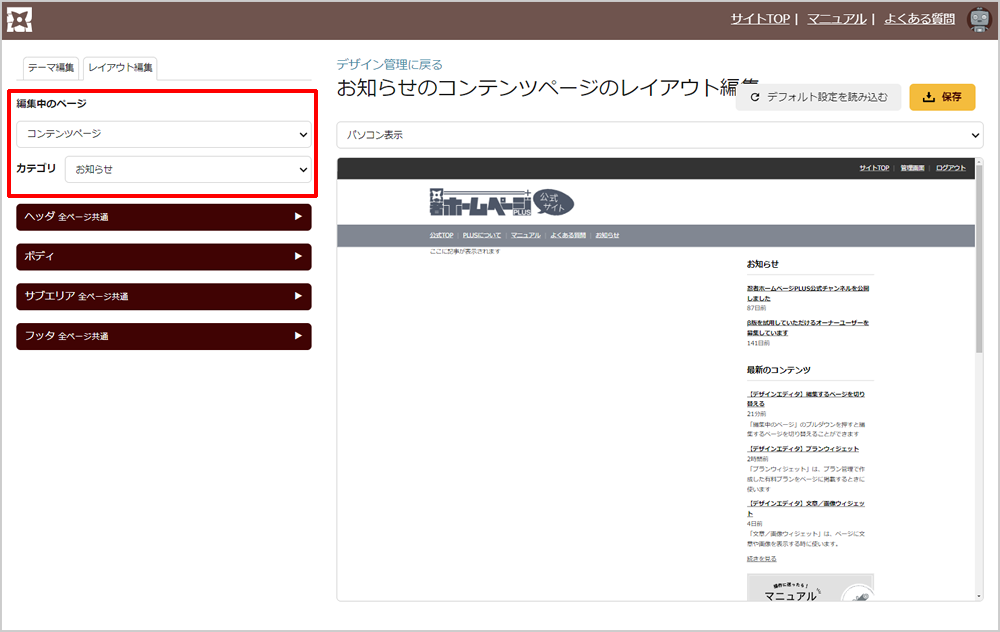Open the カテゴリ お知らせ dropdown
Screen dimensions: 1000x632
188,170
